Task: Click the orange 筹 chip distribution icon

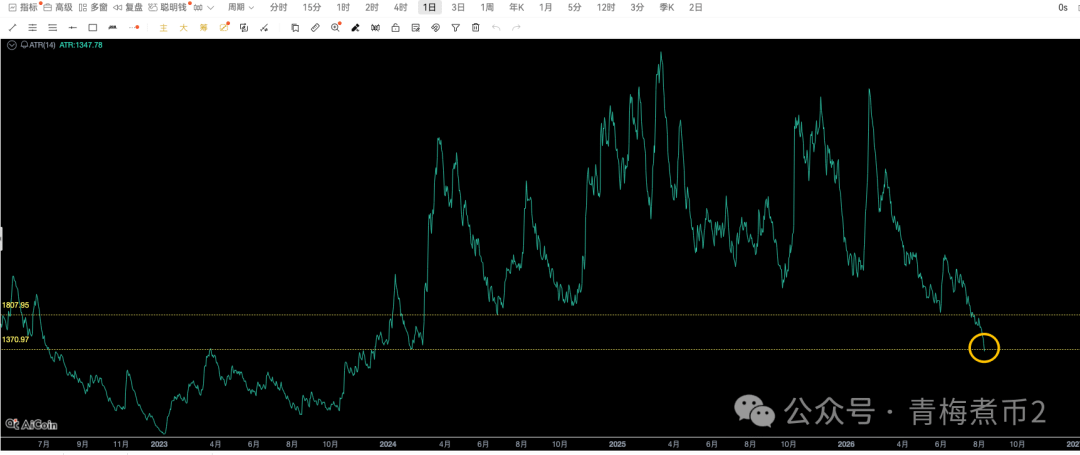Action: pyautogui.click(x=203, y=28)
